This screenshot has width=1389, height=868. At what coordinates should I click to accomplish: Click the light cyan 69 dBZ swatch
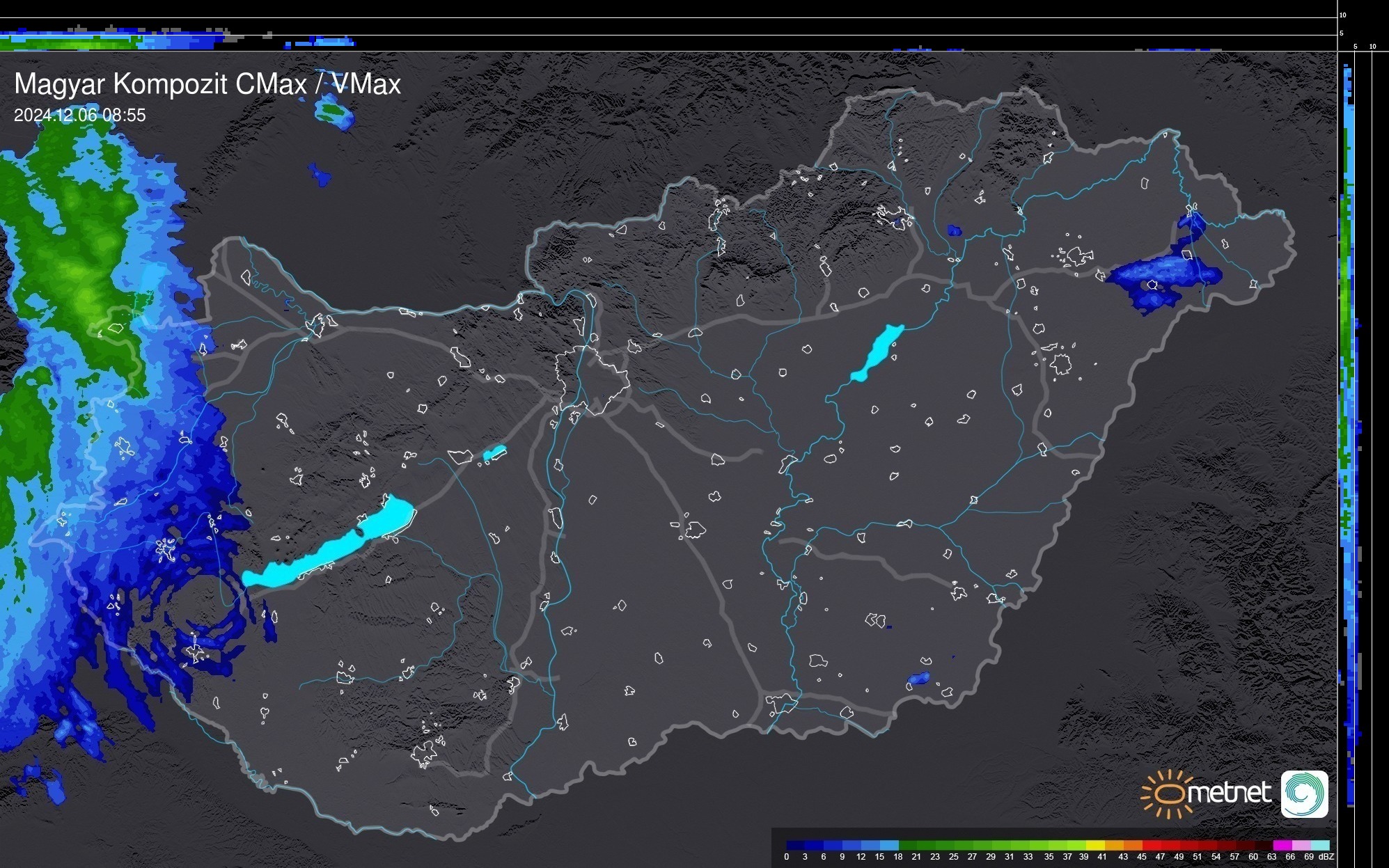(x=1319, y=846)
